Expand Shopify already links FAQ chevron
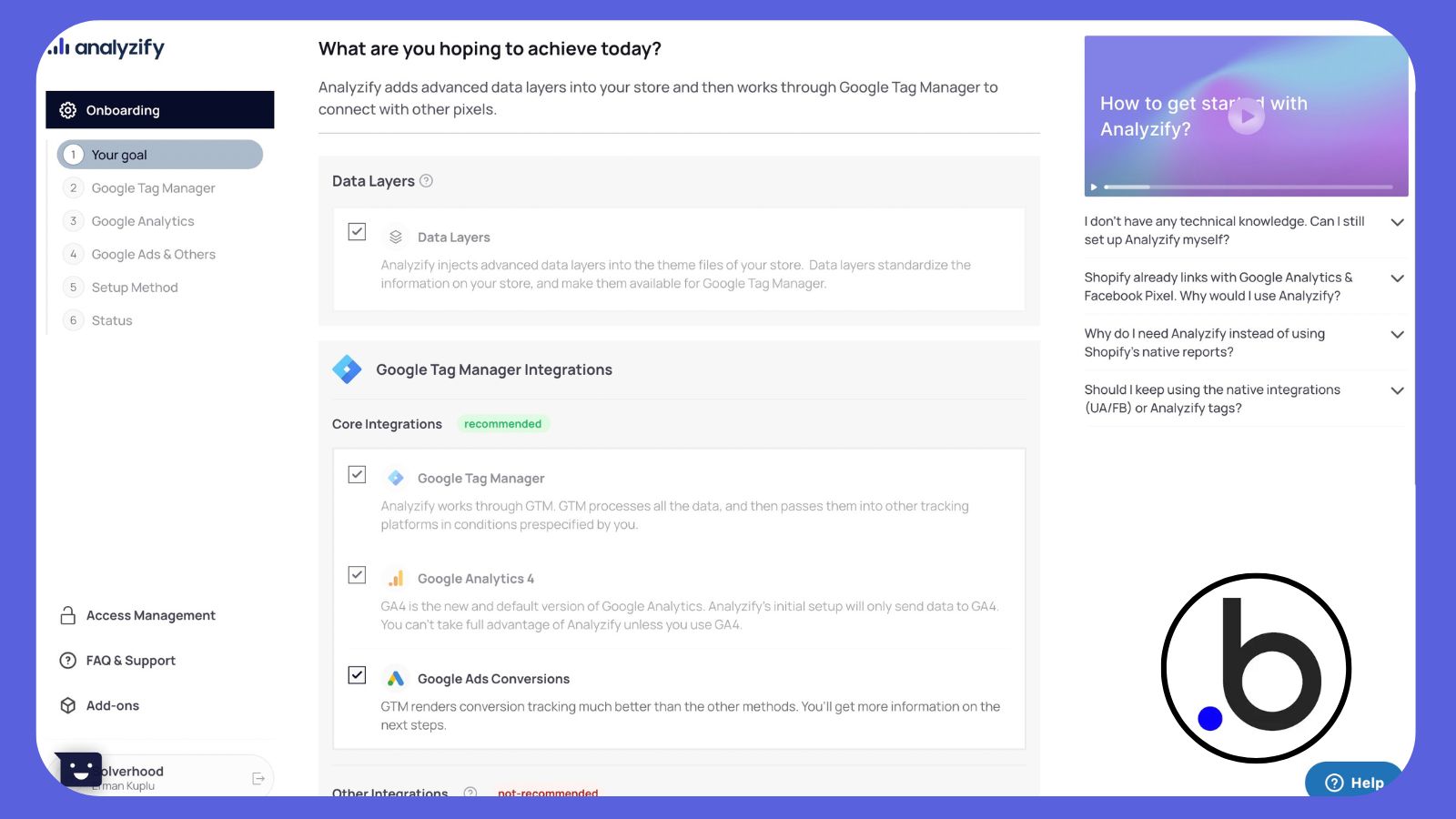The width and height of the screenshot is (1456, 819). click(1398, 278)
